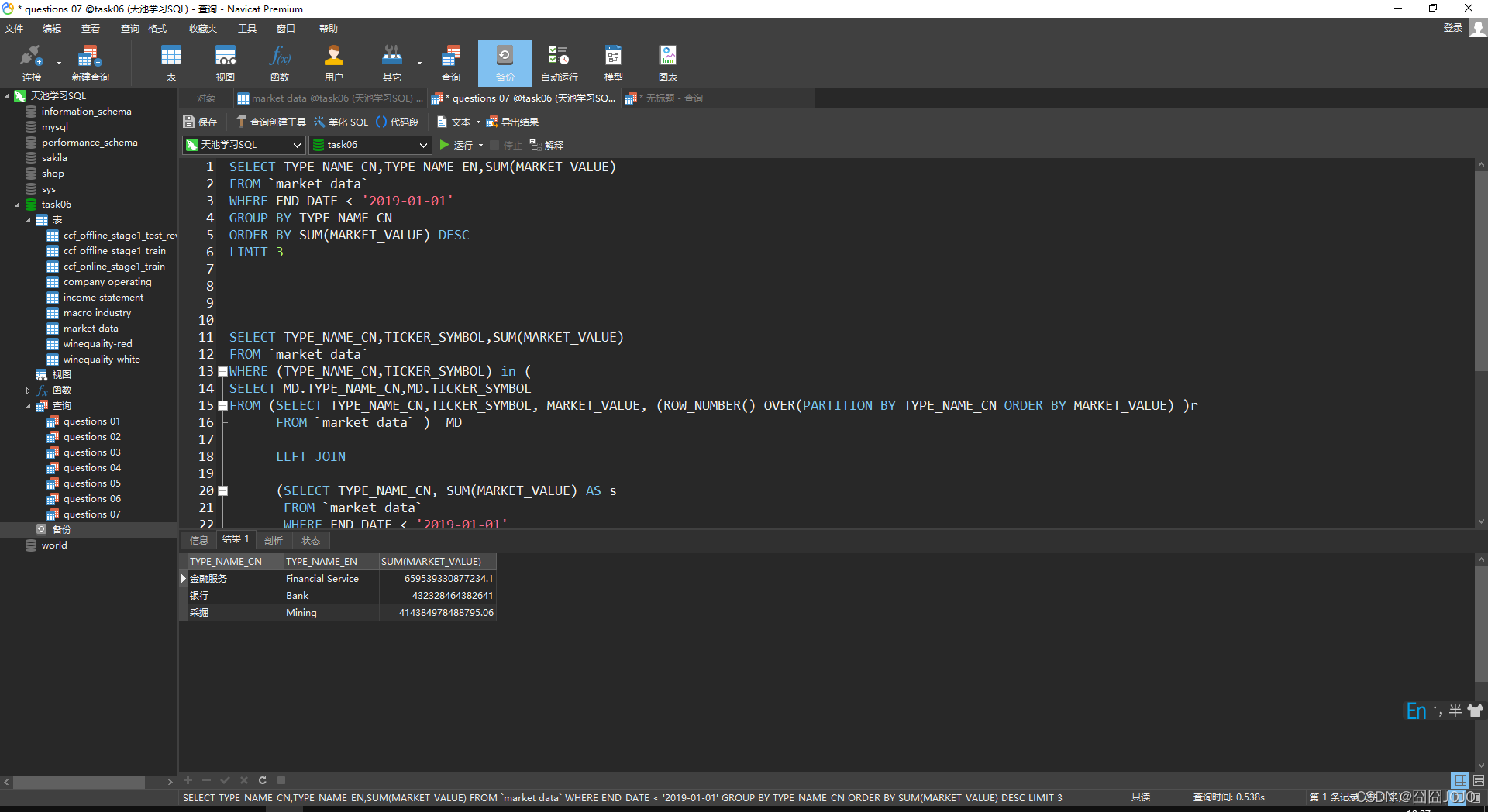Open the 自动运行 (Automation) toolbar icon

[x=560, y=63]
